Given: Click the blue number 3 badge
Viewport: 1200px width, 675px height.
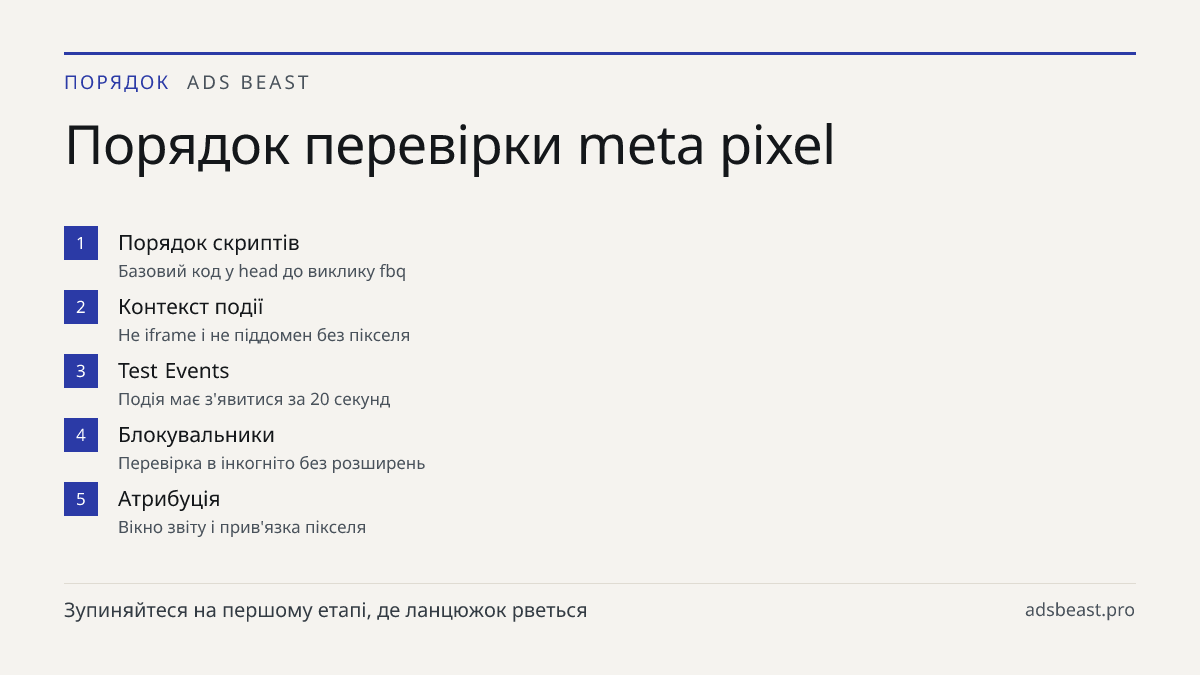Looking at the screenshot, I should (x=81, y=371).
